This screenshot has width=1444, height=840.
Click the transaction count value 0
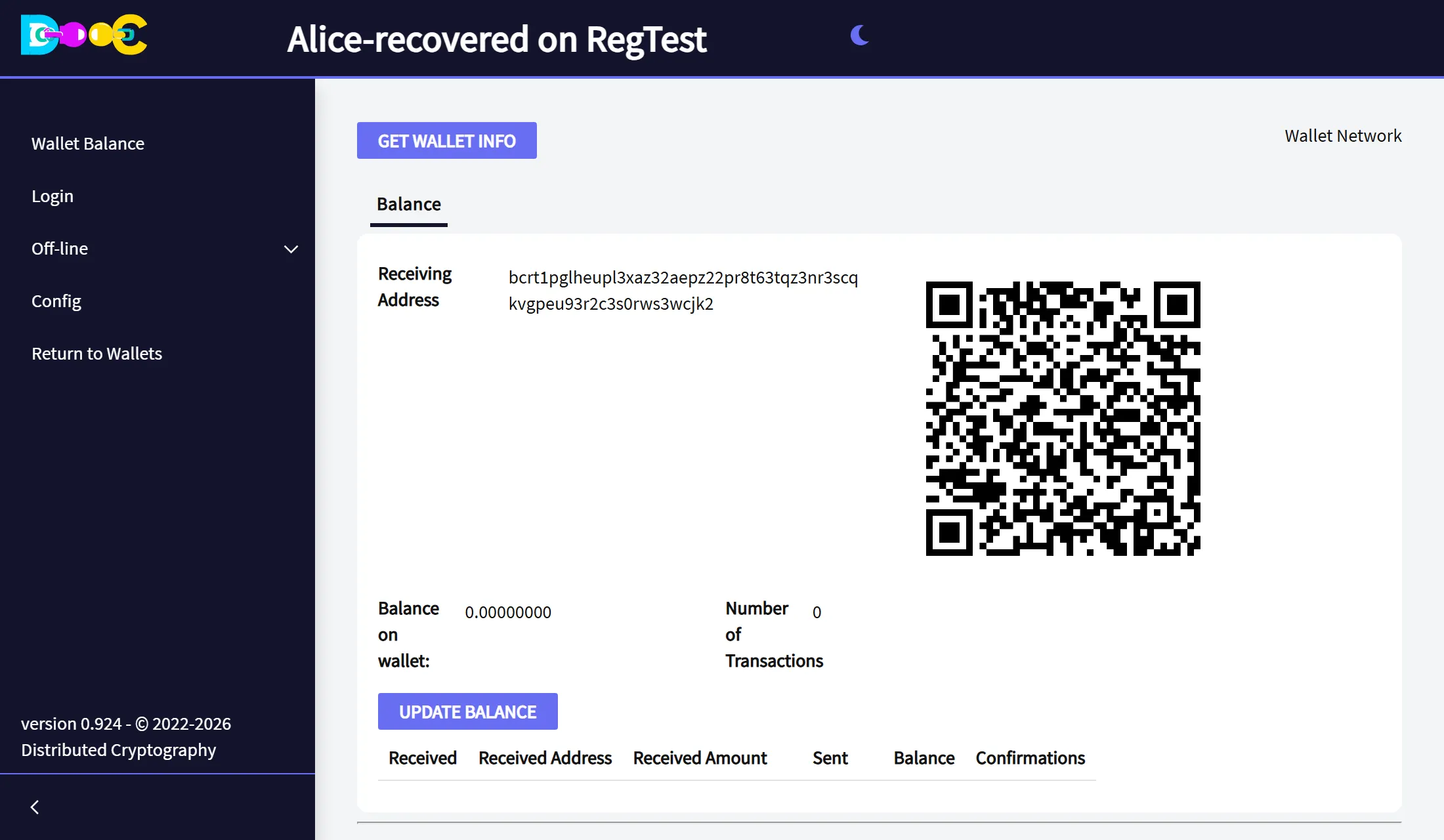tap(817, 612)
